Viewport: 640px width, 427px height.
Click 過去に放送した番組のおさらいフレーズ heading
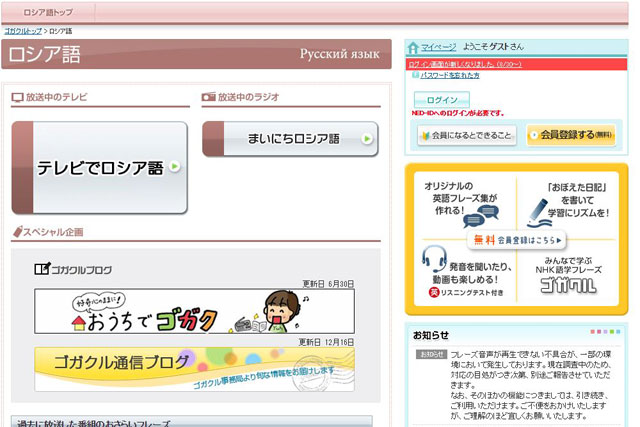[x=93, y=423]
